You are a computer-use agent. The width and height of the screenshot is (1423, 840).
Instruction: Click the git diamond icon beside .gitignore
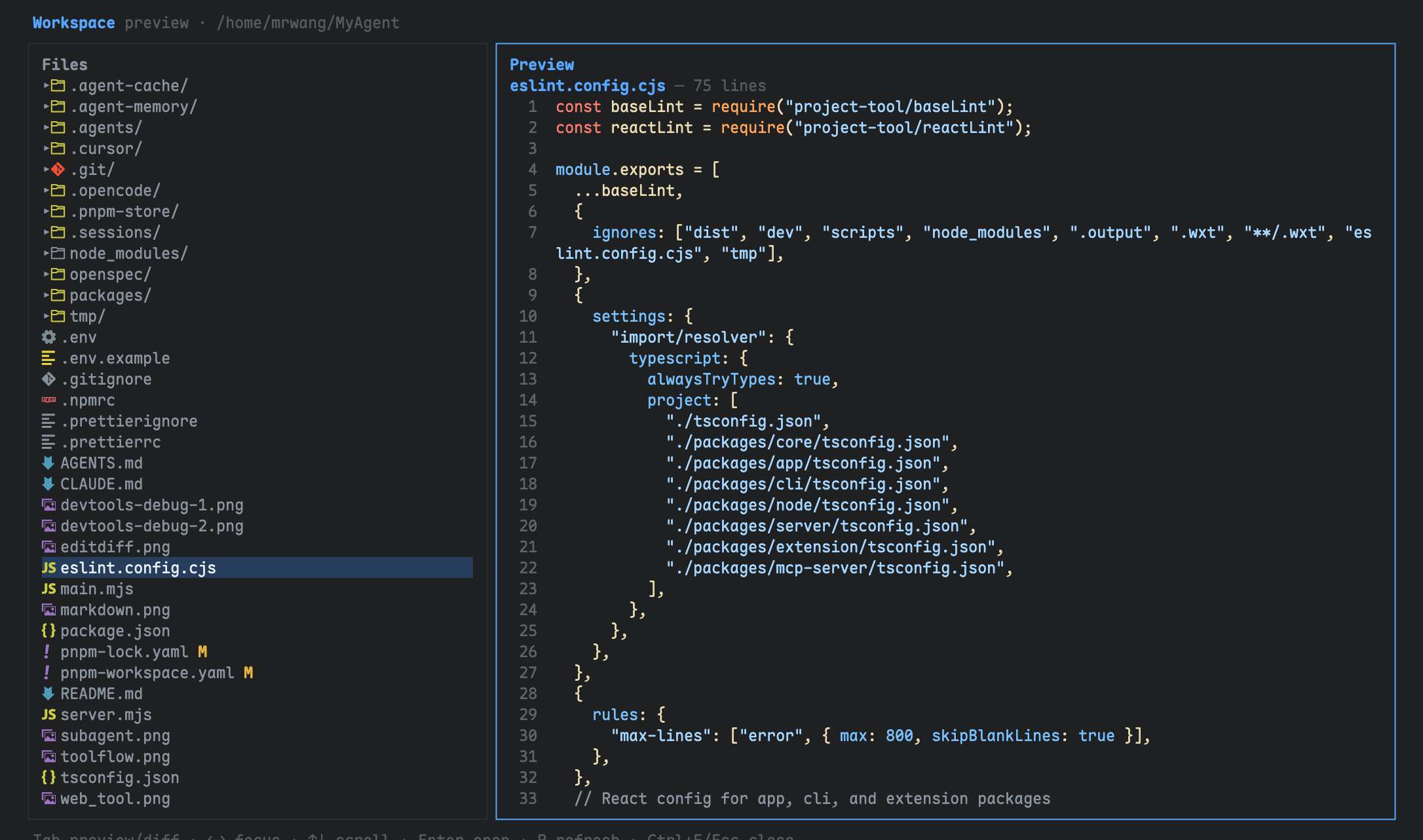[48, 379]
